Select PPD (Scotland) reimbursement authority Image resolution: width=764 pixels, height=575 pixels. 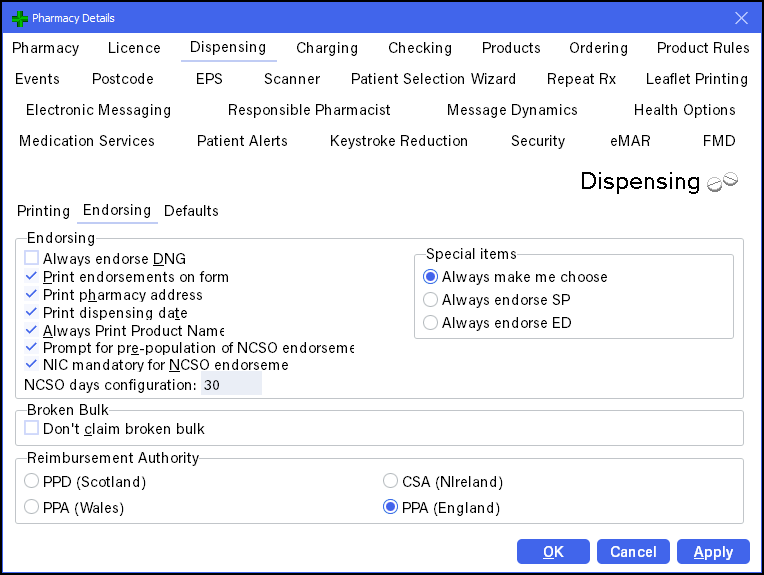click(32, 482)
